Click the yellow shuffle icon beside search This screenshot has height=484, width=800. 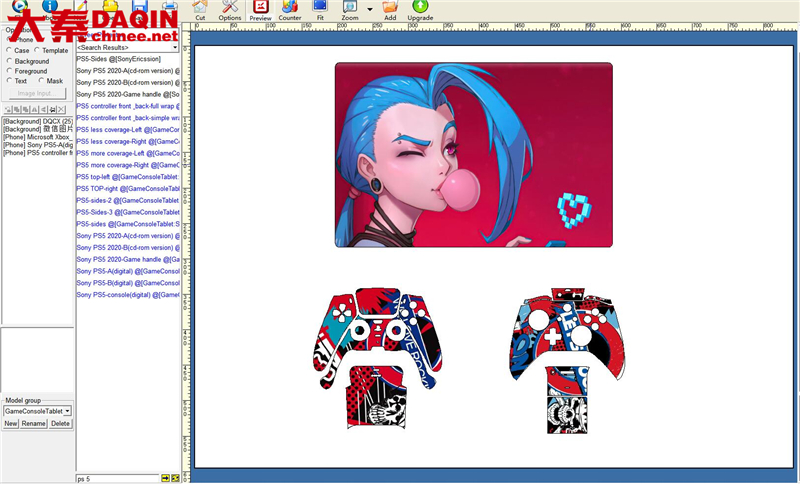[x=176, y=478]
